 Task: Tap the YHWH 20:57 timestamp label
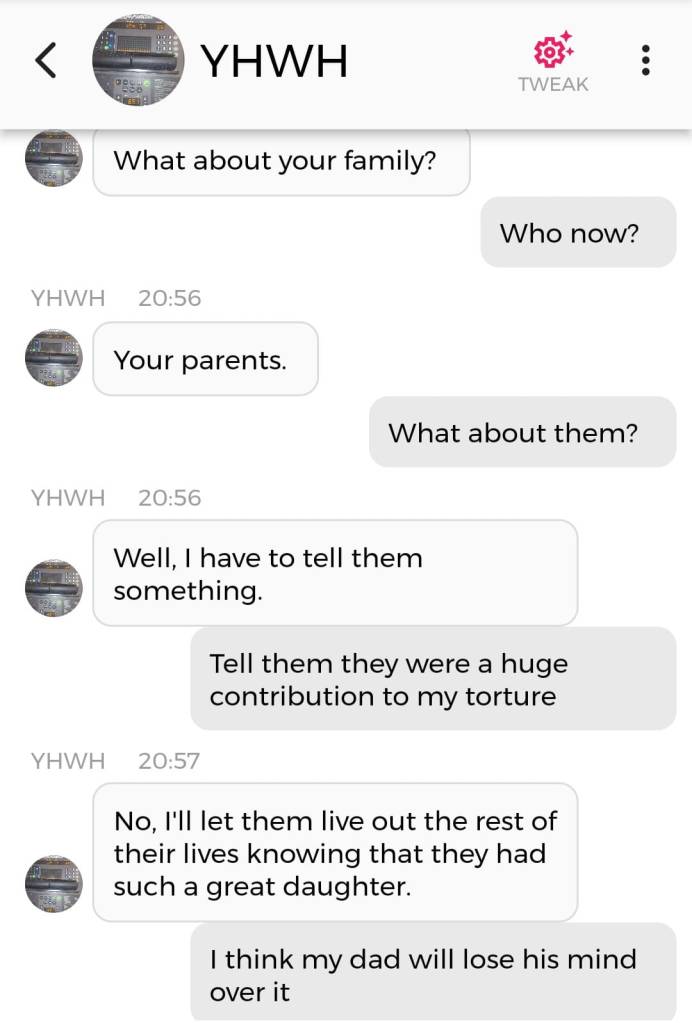(116, 761)
